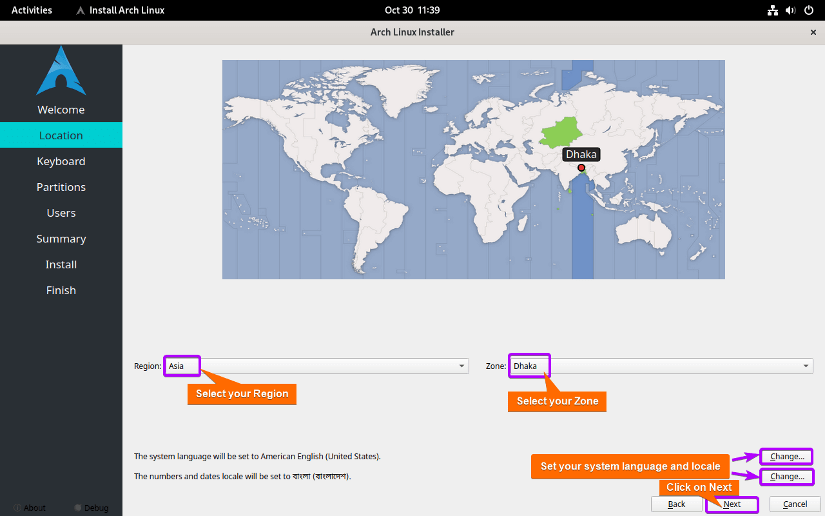825x516 pixels.
Task: Click the Arch Linux logo in sidebar
Action: pos(61,71)
